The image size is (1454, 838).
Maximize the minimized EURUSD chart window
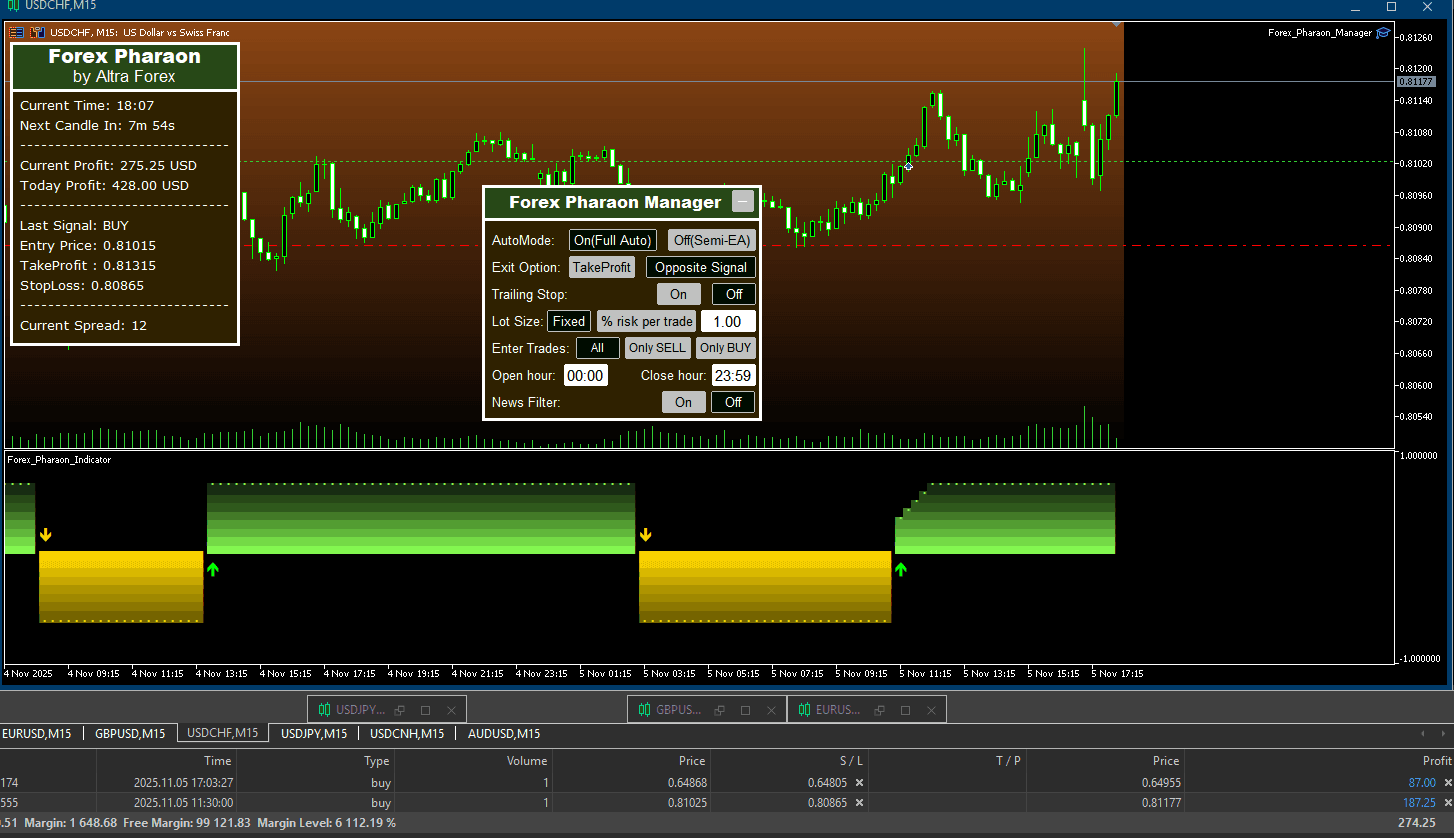click(x=905, y=710)
